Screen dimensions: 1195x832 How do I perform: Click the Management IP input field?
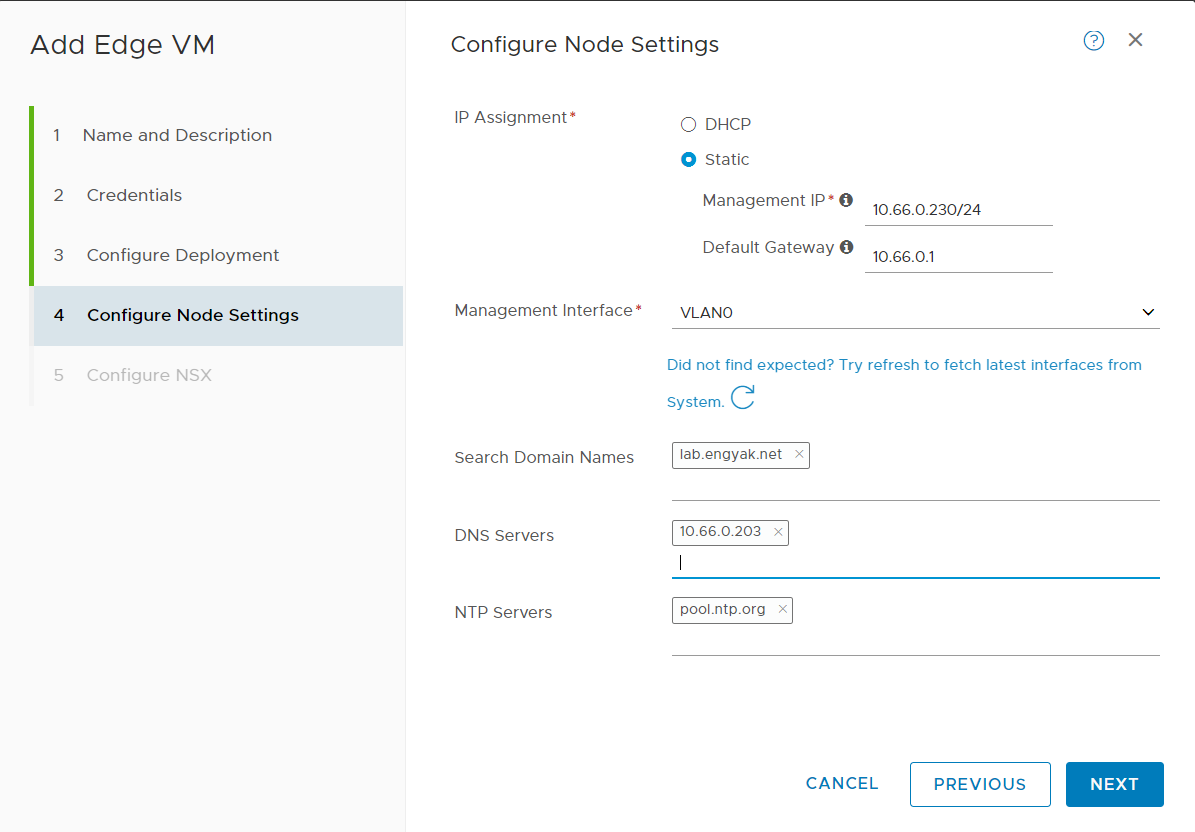[x=958, y=211]
